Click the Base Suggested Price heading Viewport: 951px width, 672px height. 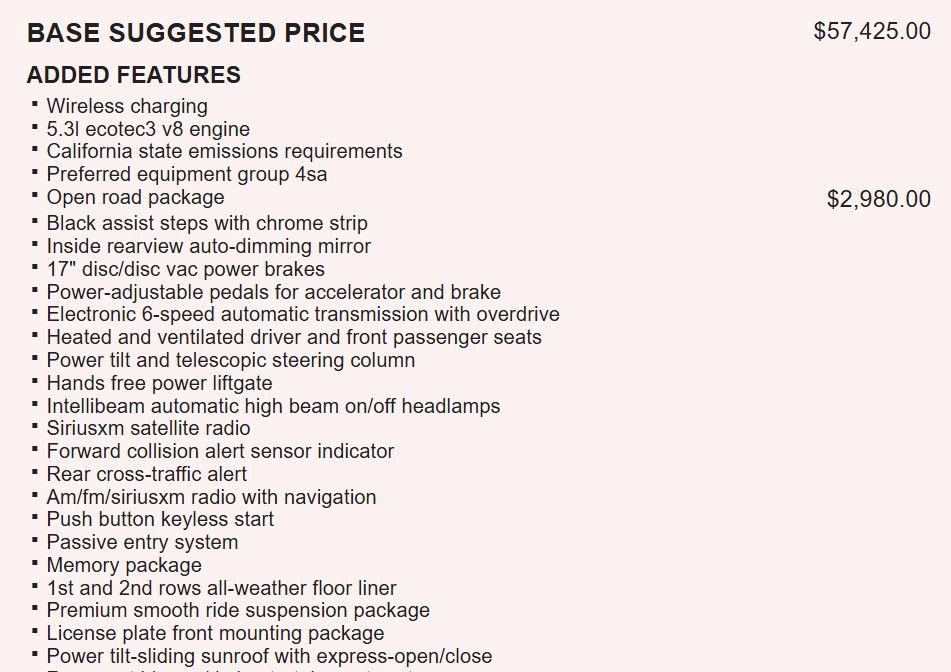tap(196, 33)
